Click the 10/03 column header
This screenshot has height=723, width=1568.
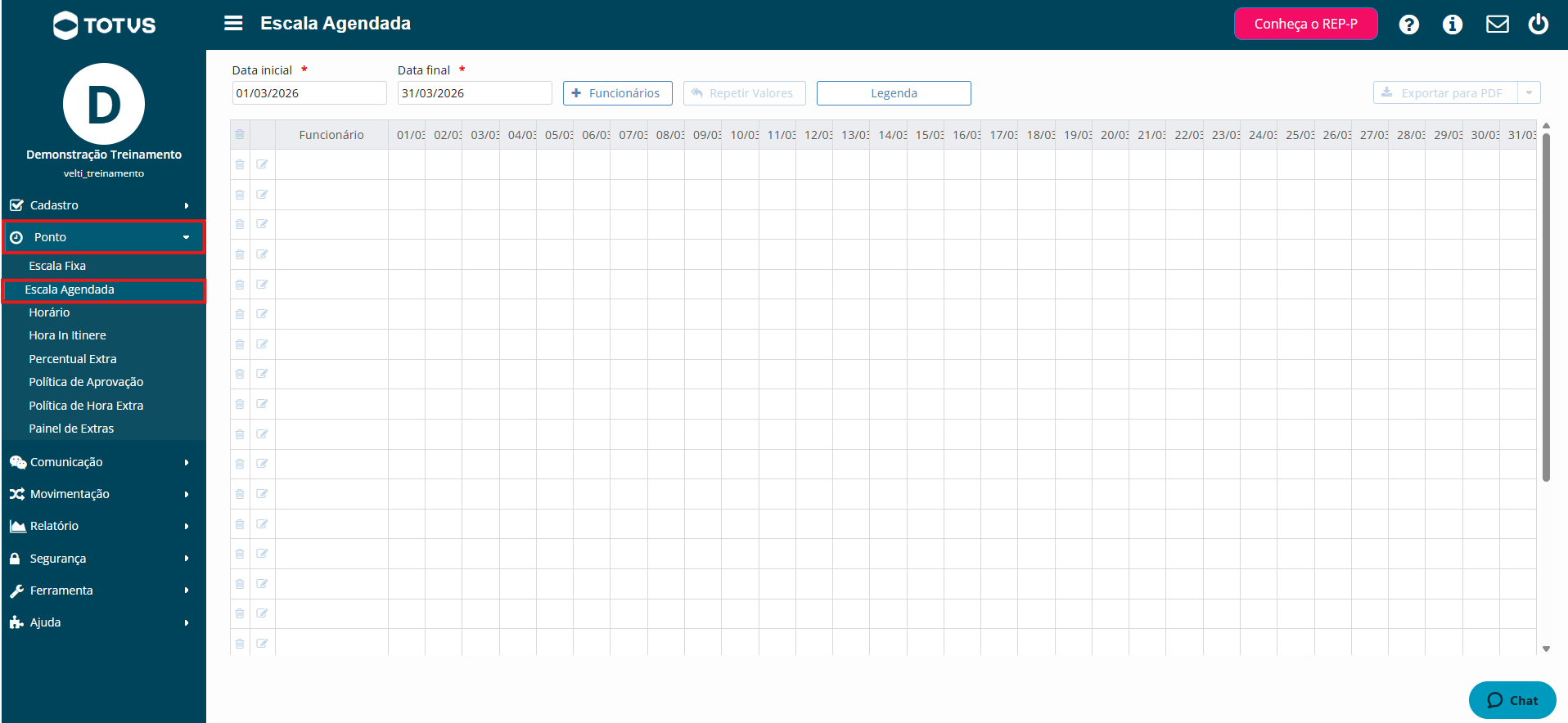pyautogui.click(x=741, y=135)
